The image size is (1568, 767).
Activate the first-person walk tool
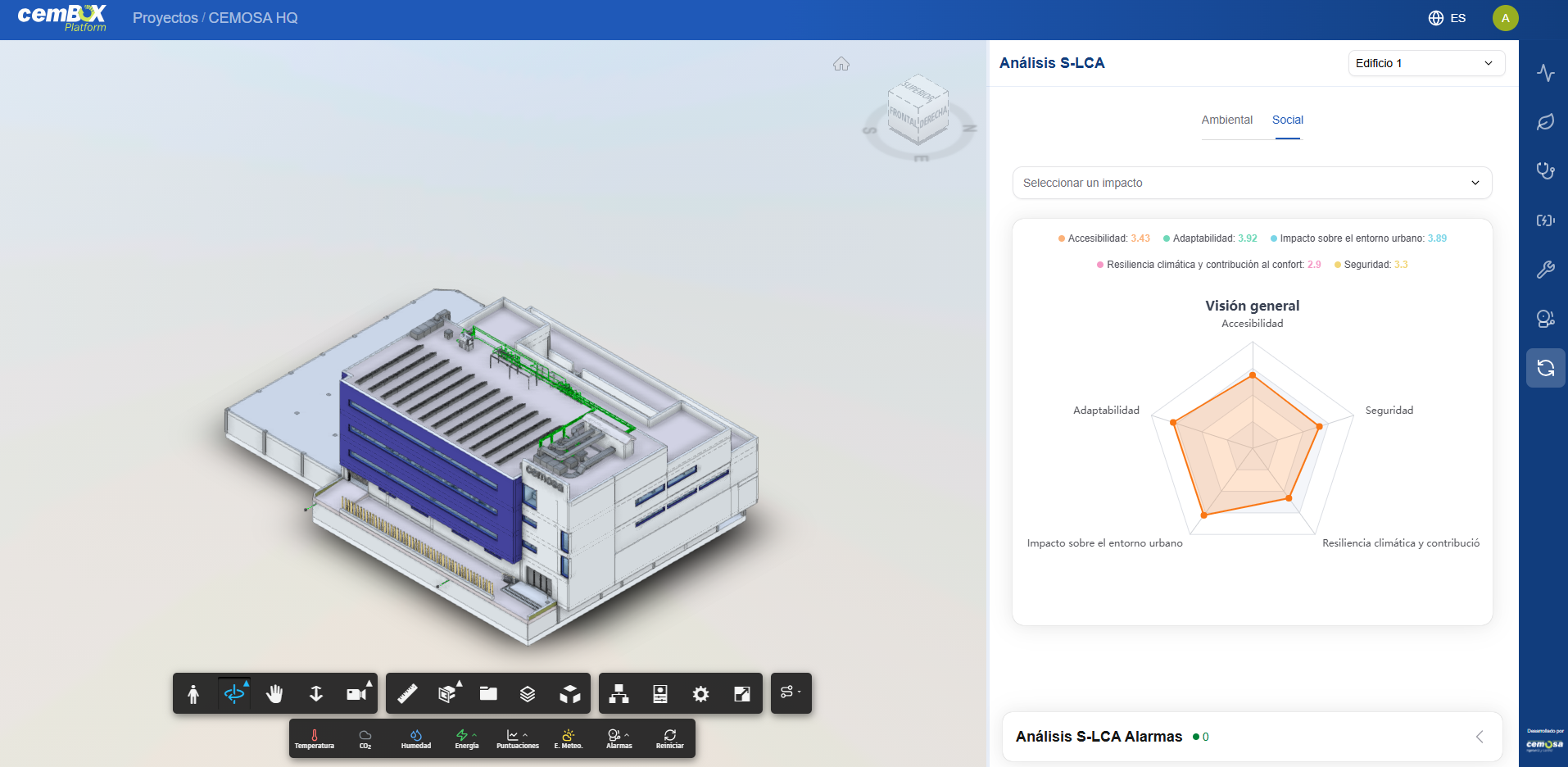(193, 694)
